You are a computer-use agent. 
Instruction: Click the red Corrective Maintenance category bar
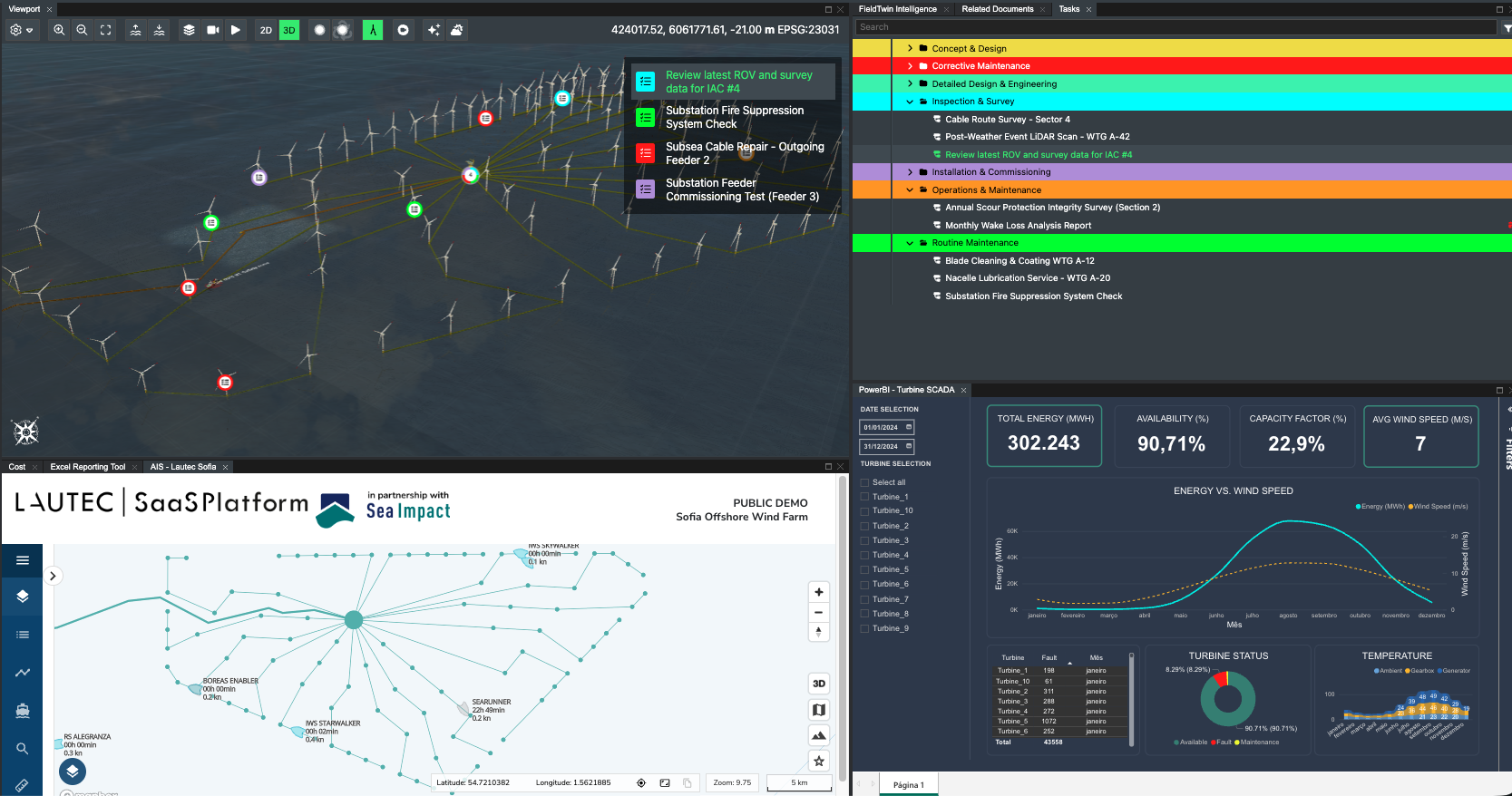pyautogui.click(x=1179, y=66)
